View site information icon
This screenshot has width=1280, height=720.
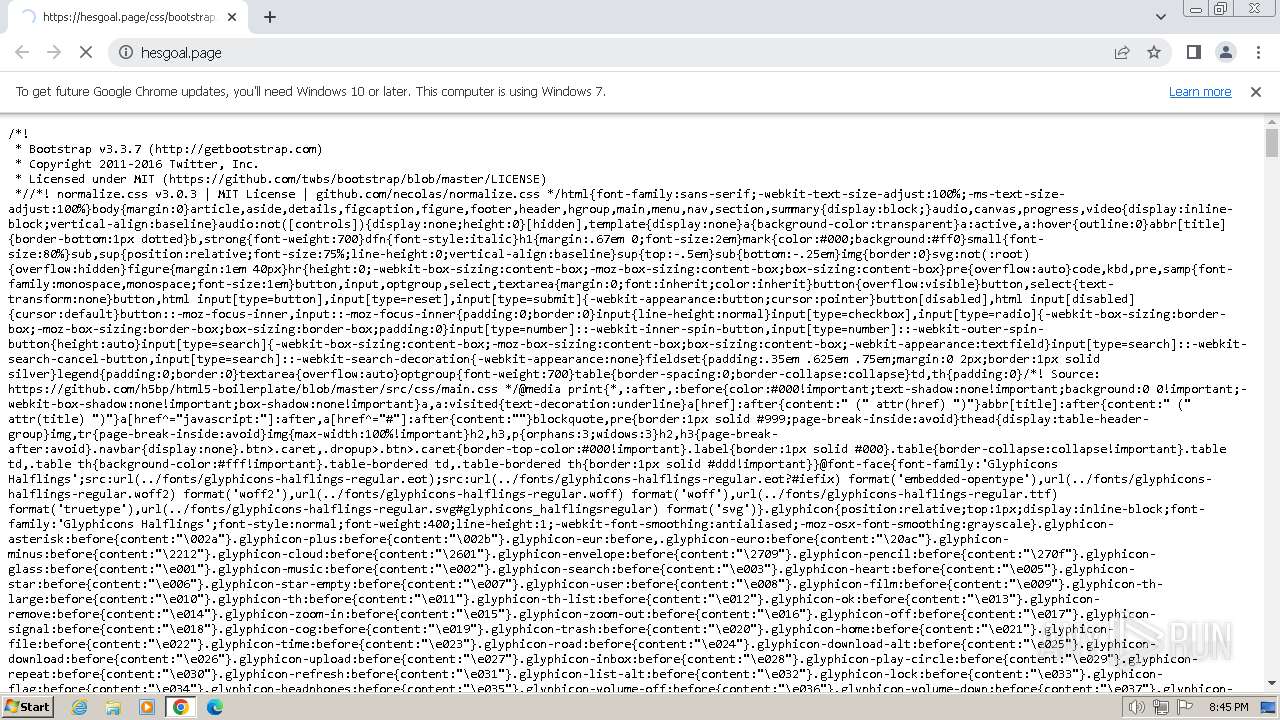click(126, 52)
